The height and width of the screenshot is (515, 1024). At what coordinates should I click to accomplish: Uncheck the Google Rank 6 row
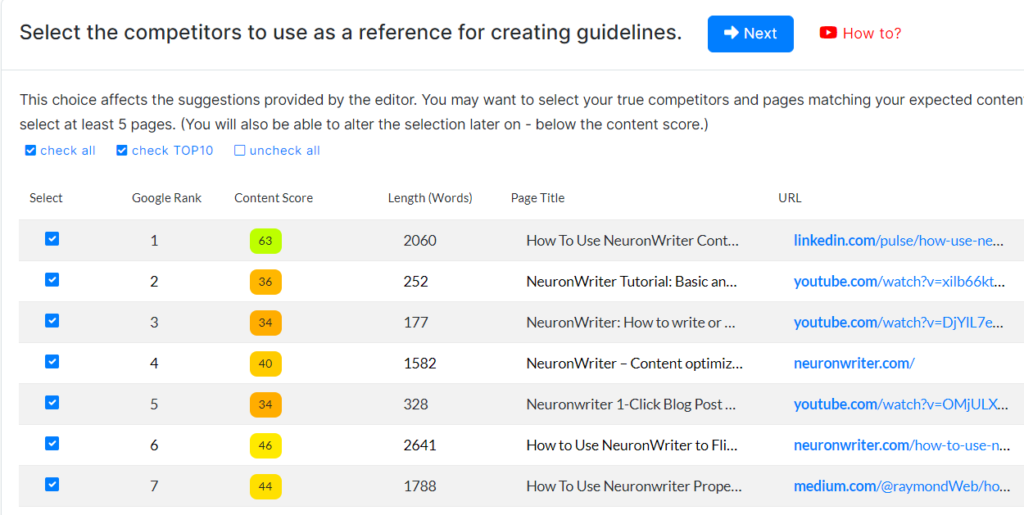click(52, 444)
